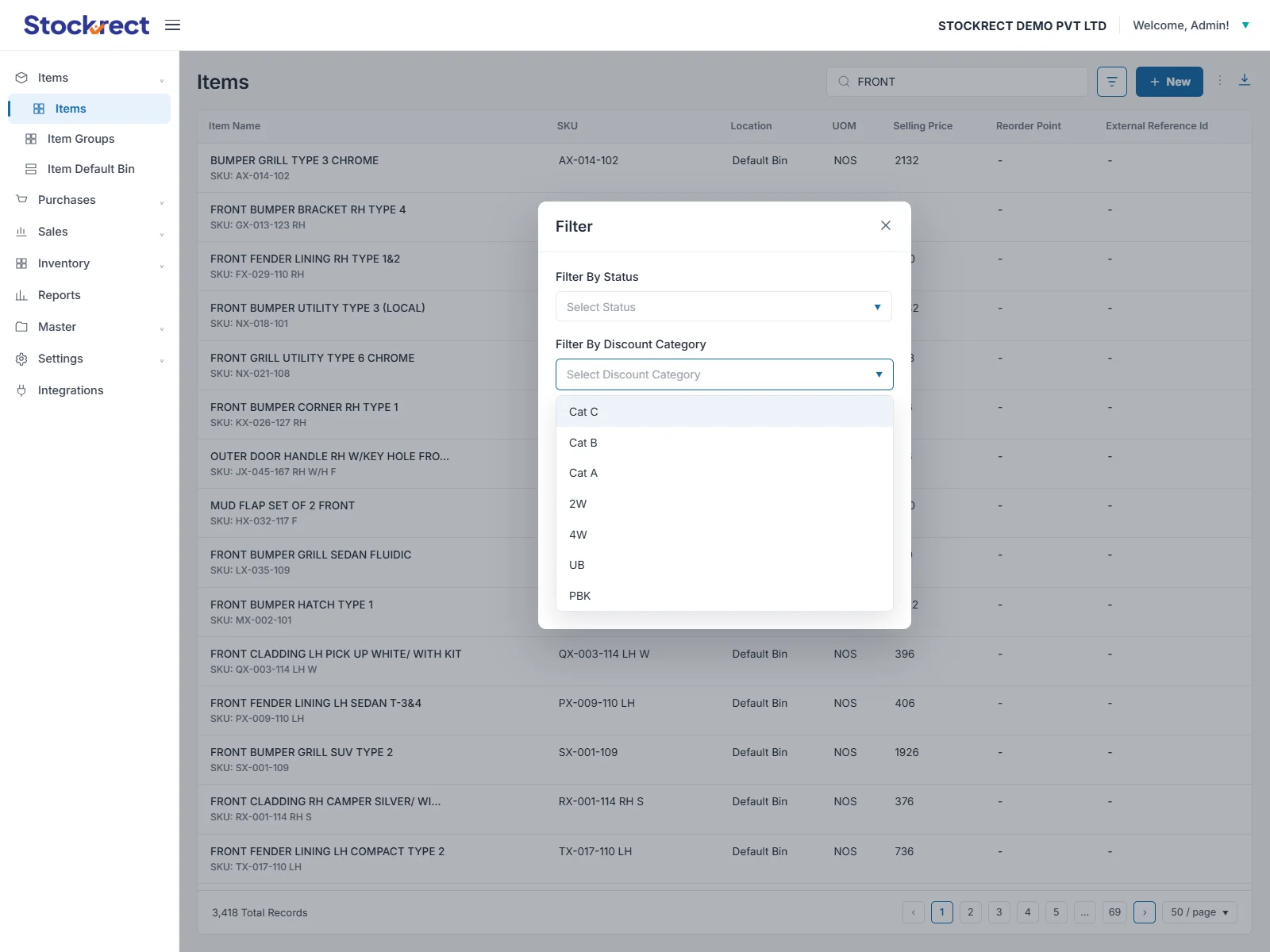Pick the 2W discount category option
Screen dimensions: 1270x952
(724, 504)
